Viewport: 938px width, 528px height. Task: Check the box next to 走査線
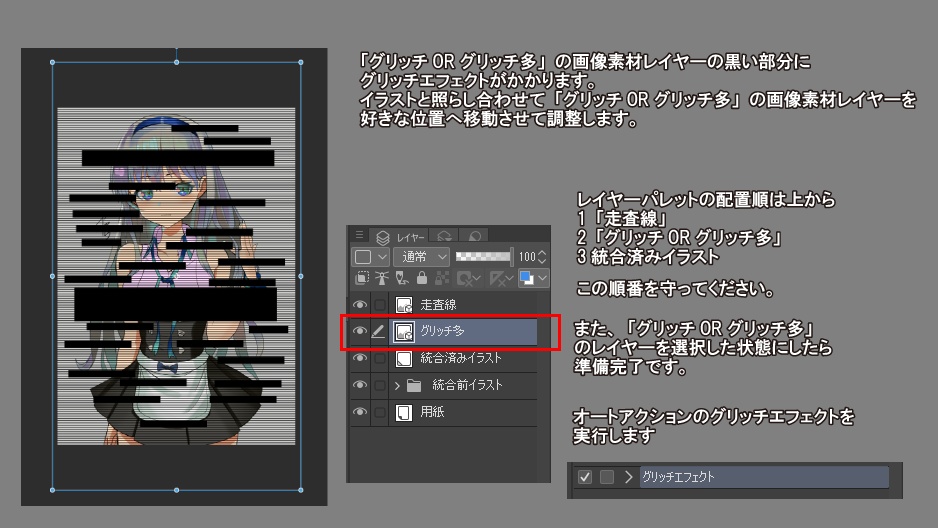pyautogui.click(x=379, y=305)
